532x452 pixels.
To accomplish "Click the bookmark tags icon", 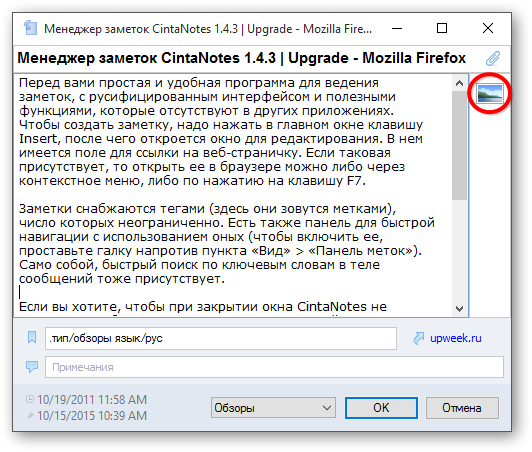I will tap(32, 338).
